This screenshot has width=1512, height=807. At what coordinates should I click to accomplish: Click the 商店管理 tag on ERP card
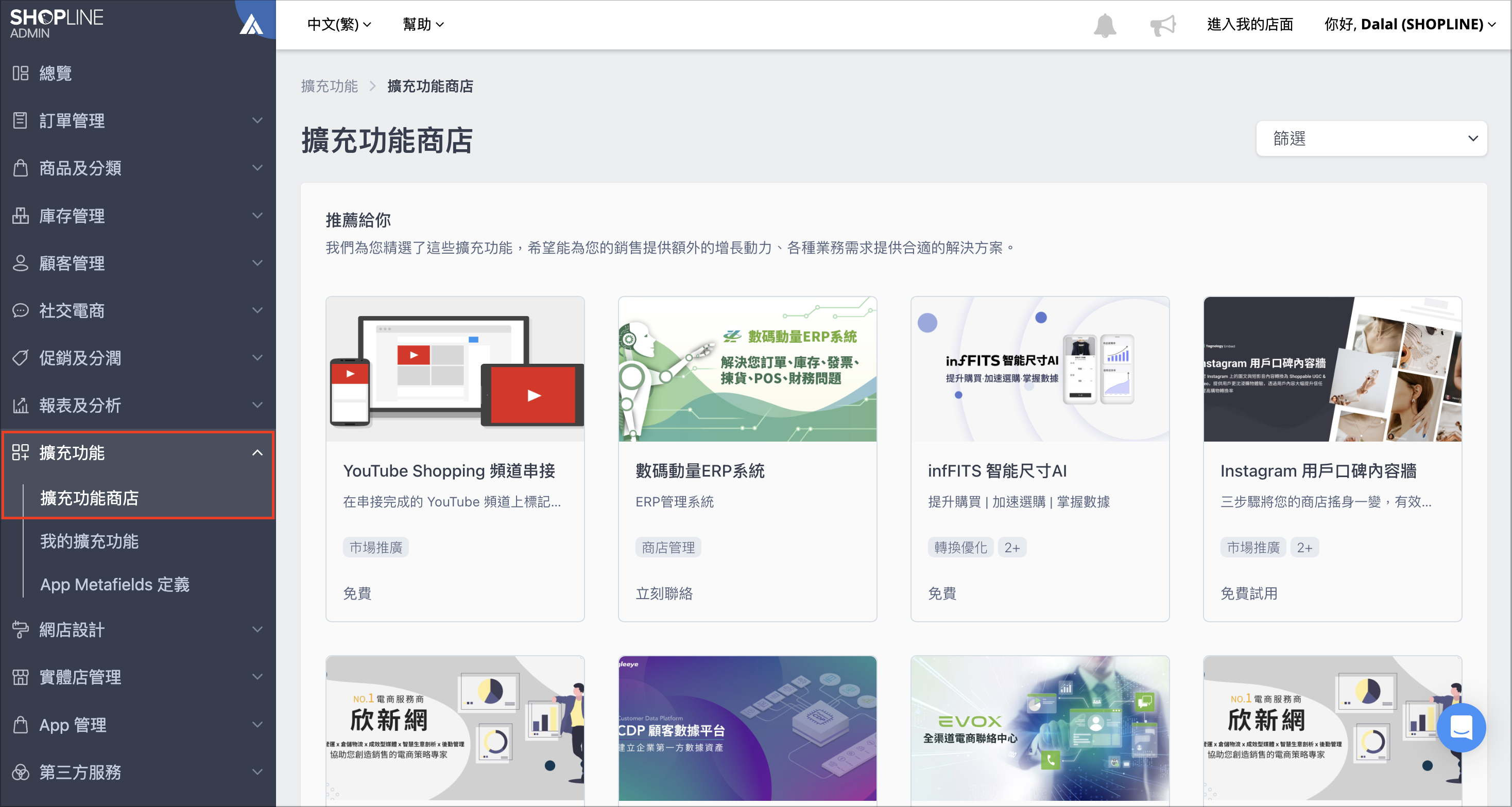[668, 547]
